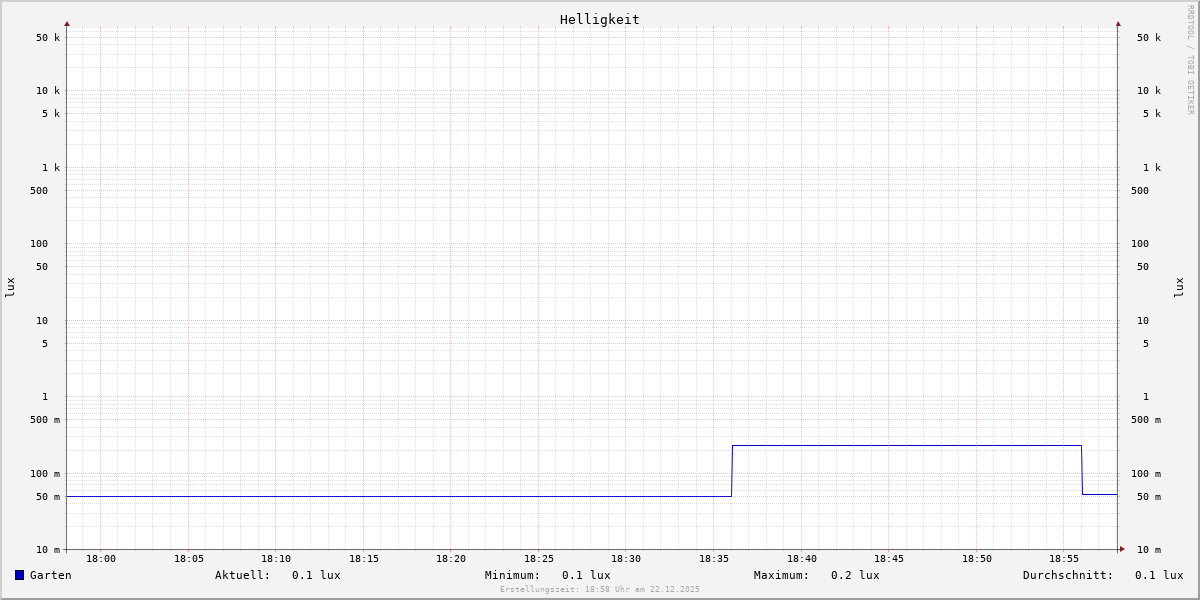Click the left axis 50 k label

tap(48, 38)
